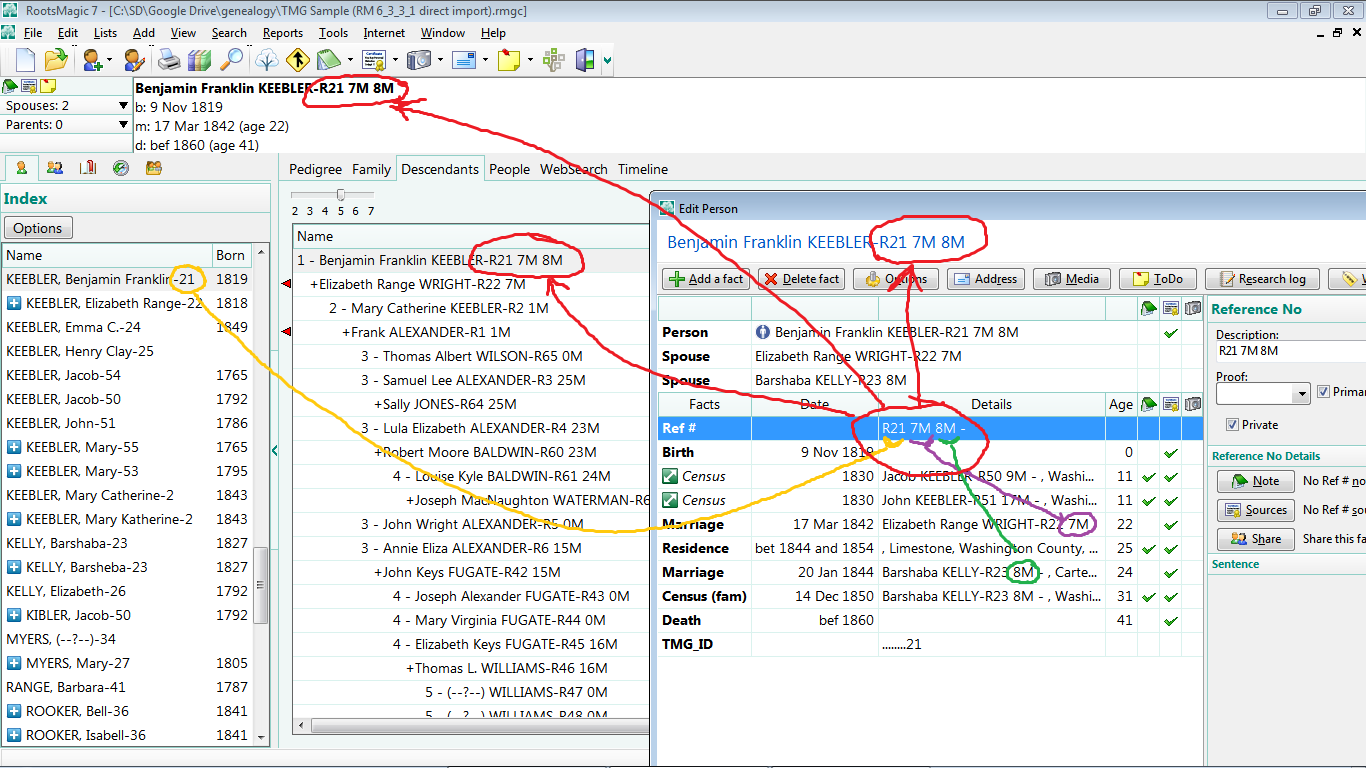
Task: Click the Note button in Reference No Details
Action: click(1255, 481)
